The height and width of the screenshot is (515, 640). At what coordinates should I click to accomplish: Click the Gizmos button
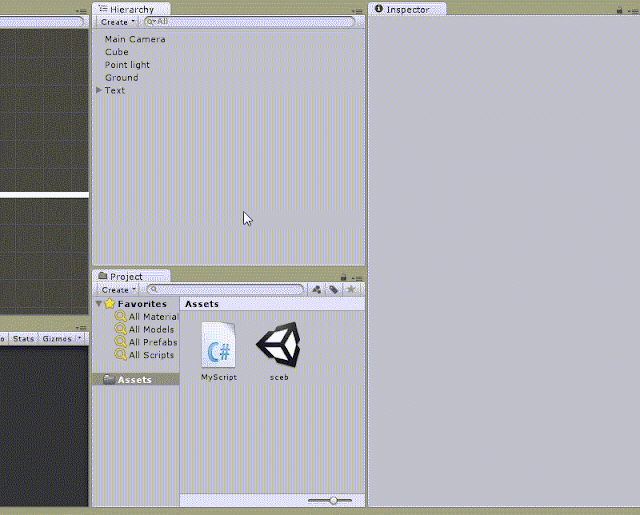tap(57, 338)
